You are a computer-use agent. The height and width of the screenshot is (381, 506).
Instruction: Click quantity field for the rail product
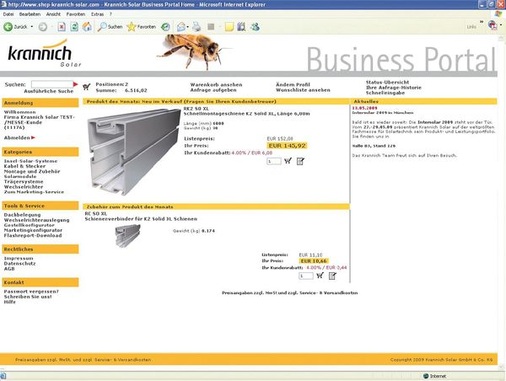(x=274, y=161)
